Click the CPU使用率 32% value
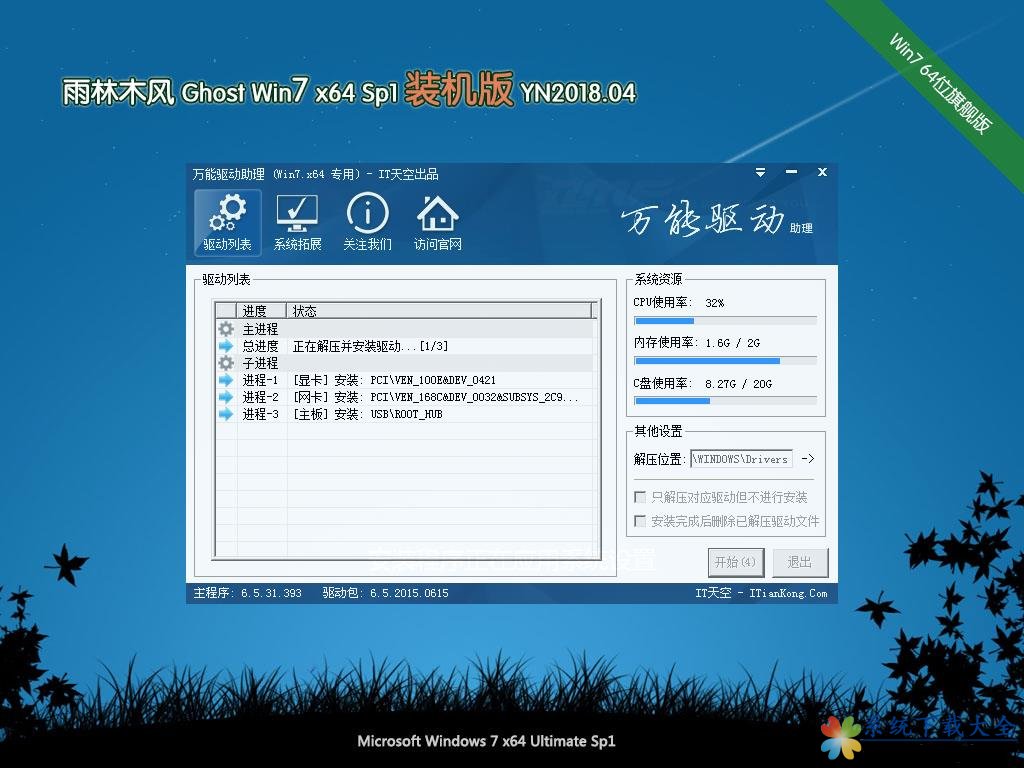 pyautogui.click(x=714, y=303)
